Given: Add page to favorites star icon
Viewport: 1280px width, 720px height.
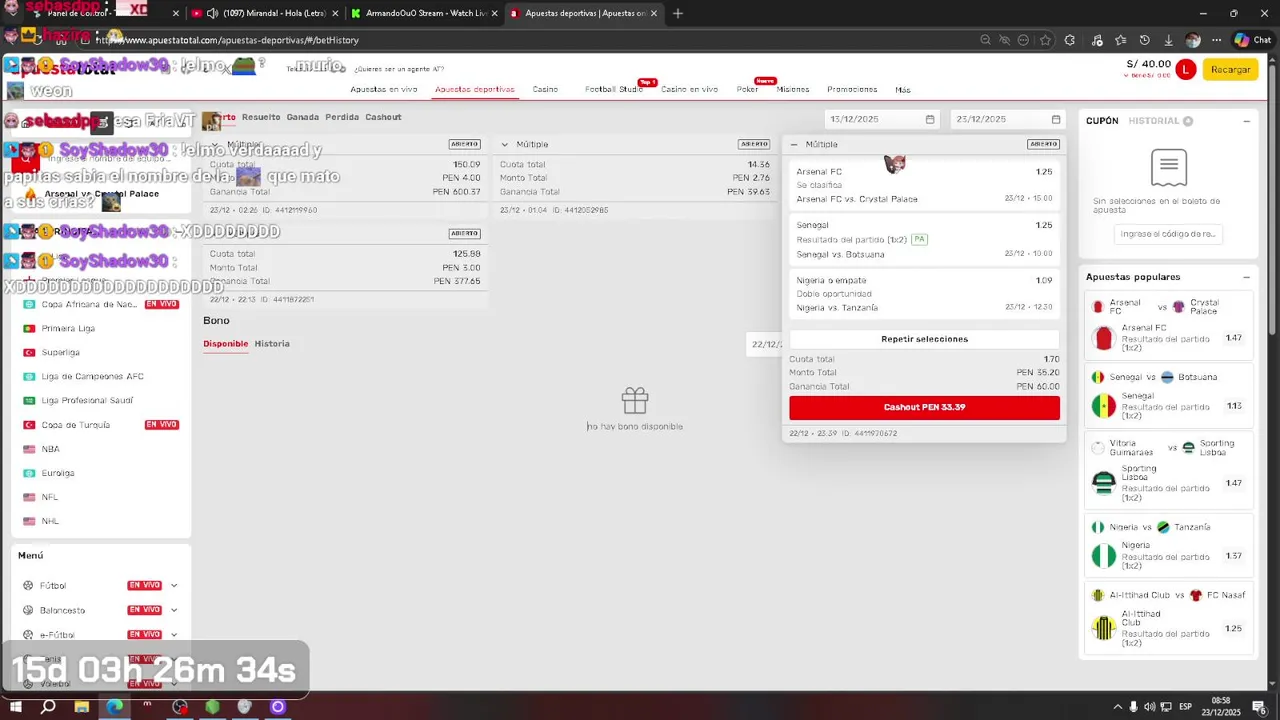Looking at the screenshot, I should [1045, 40].
